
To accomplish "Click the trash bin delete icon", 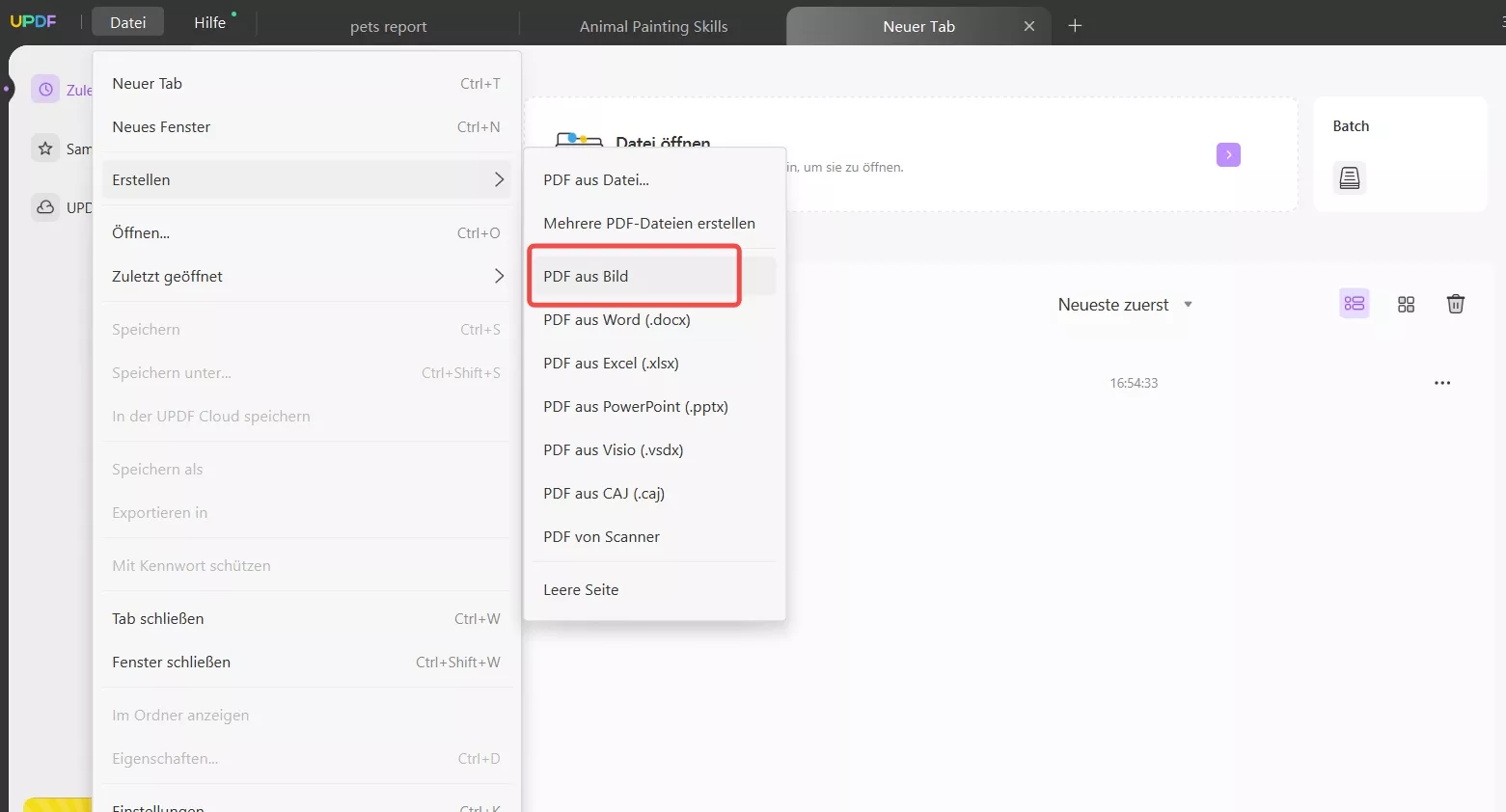I will (1456, 304).
